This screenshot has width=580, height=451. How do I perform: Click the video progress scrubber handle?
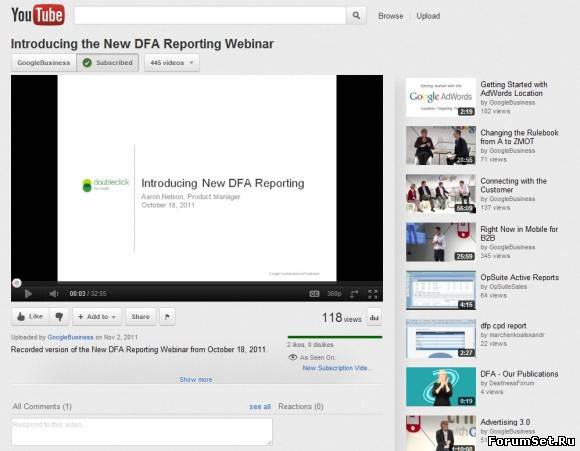pos(17,283)
